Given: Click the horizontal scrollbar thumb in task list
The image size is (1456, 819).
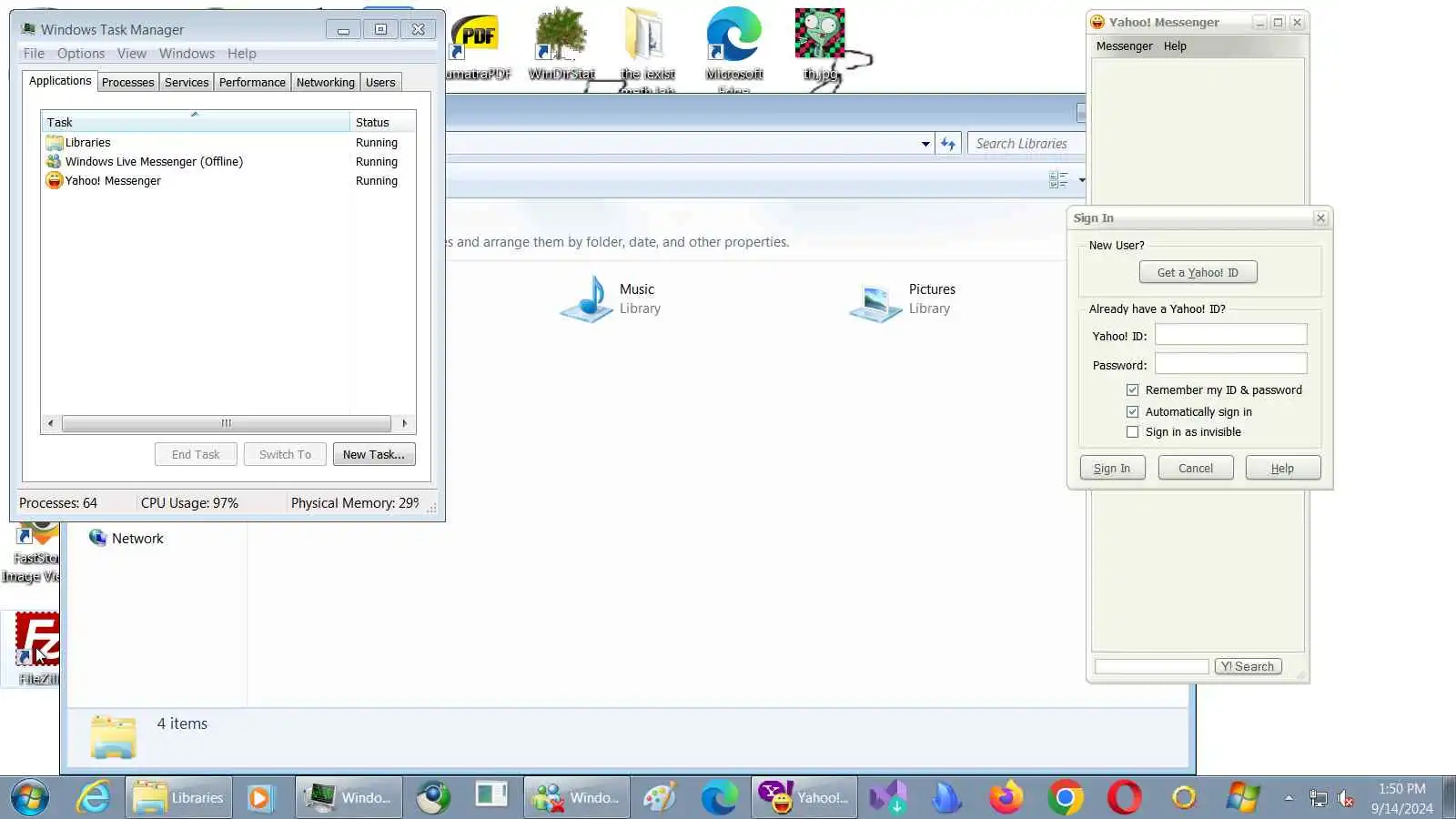Looking at the screenshot, I should 227,423.
